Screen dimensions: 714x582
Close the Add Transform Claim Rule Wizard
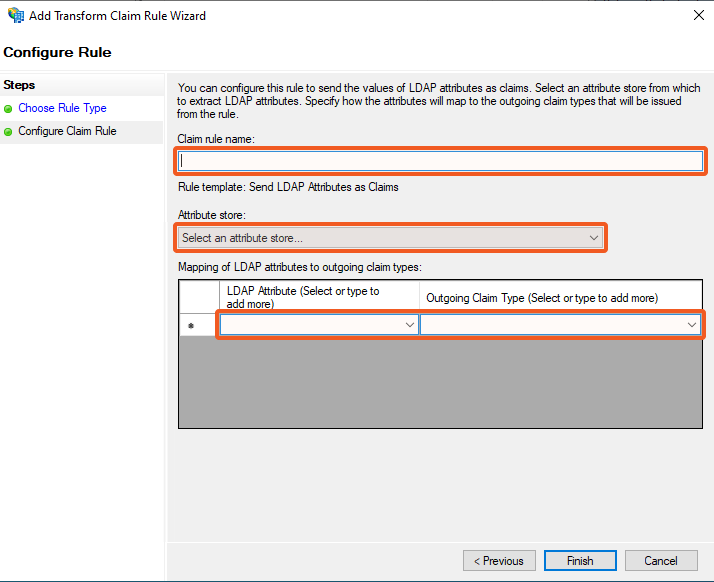pos(696,15)
